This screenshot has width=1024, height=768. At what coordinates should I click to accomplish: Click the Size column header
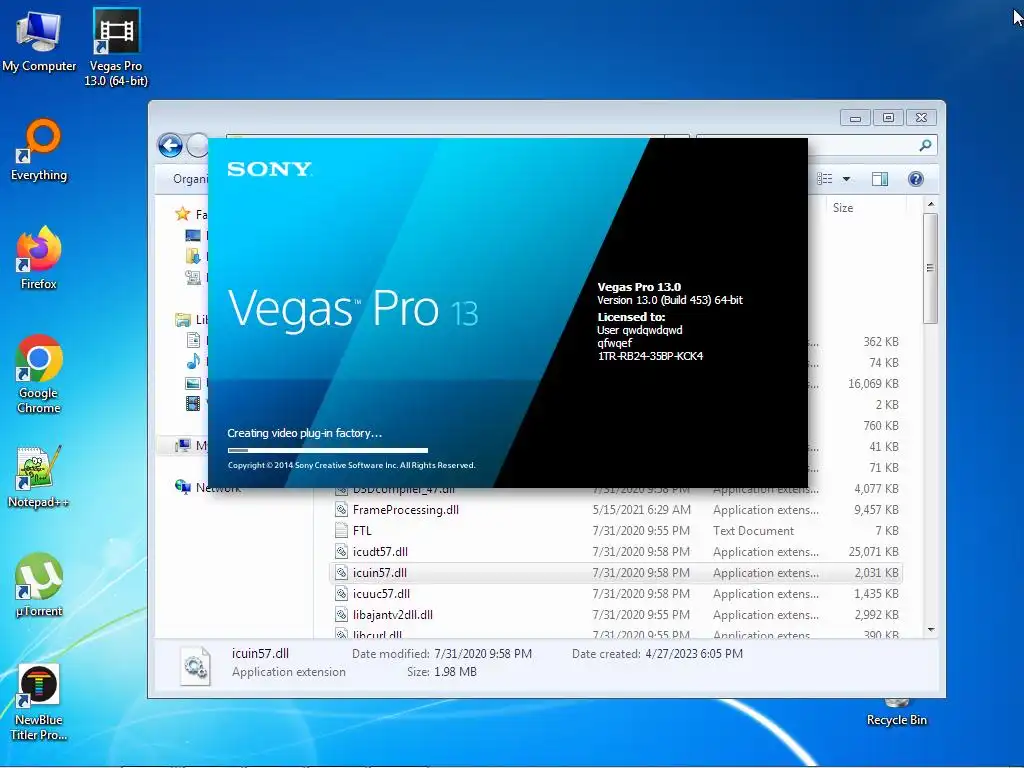tap(842, 208)
